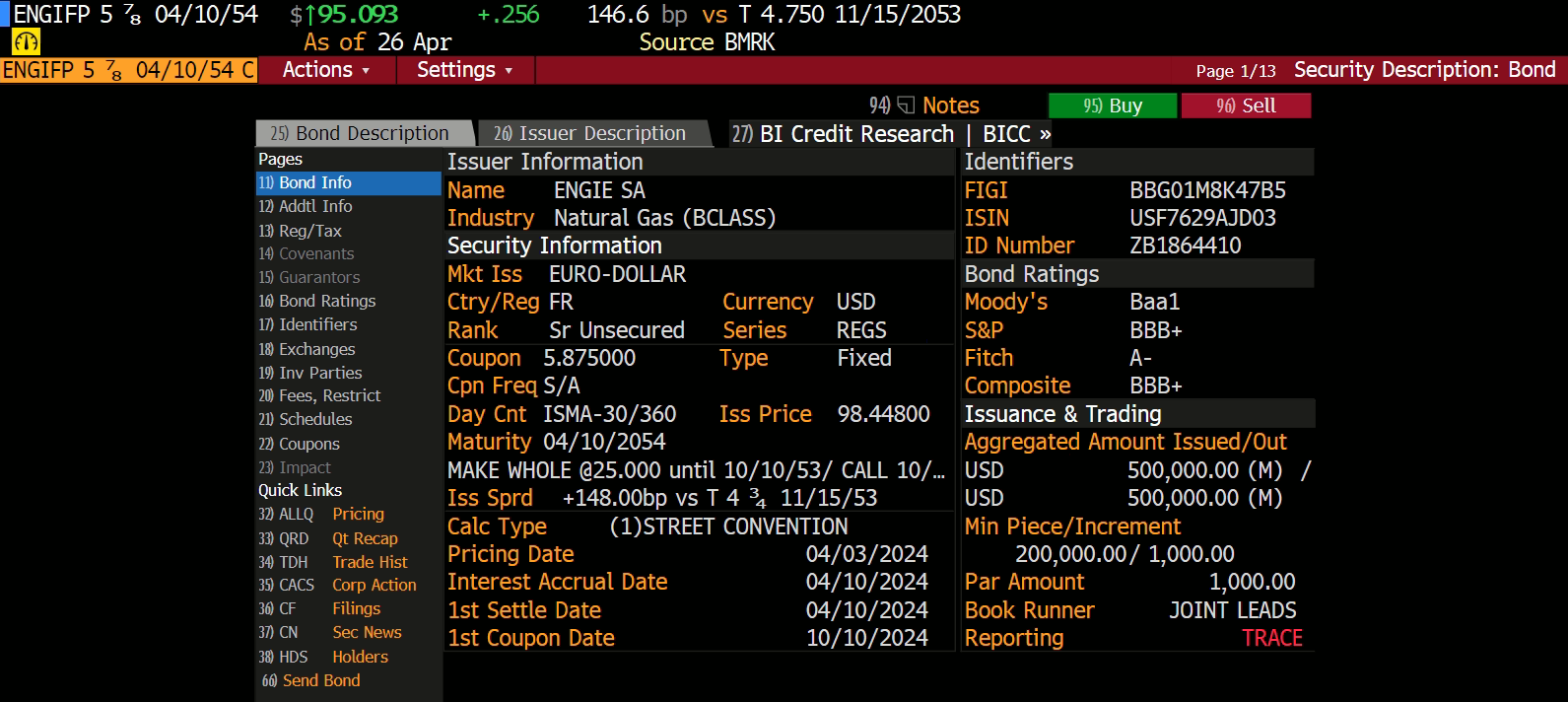The height and width of the screenshot is (702, 1568).
Task: Open the Settings dropdown menu
Action: tap(465, 70)
